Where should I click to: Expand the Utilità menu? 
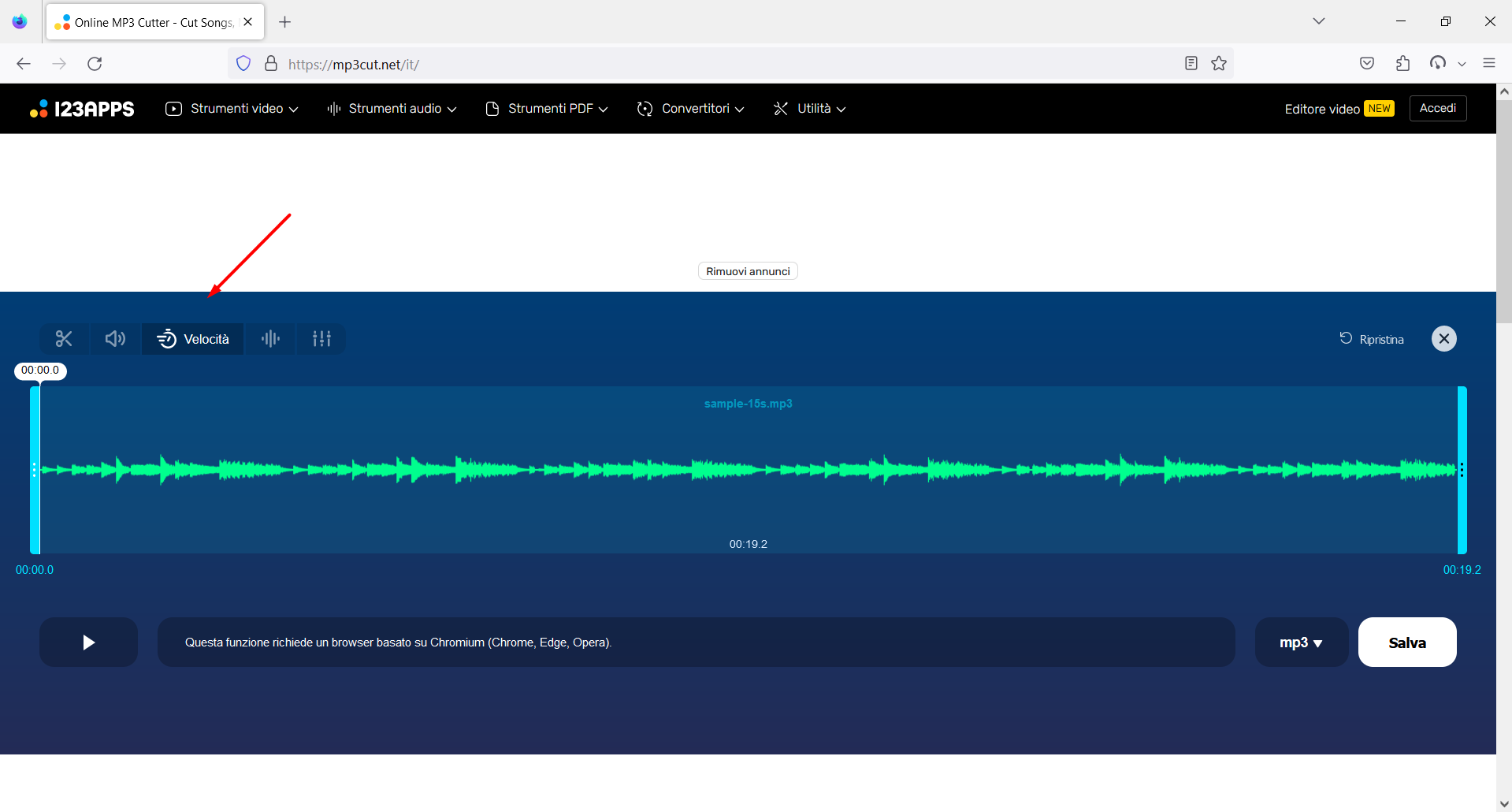click(808, 108)
